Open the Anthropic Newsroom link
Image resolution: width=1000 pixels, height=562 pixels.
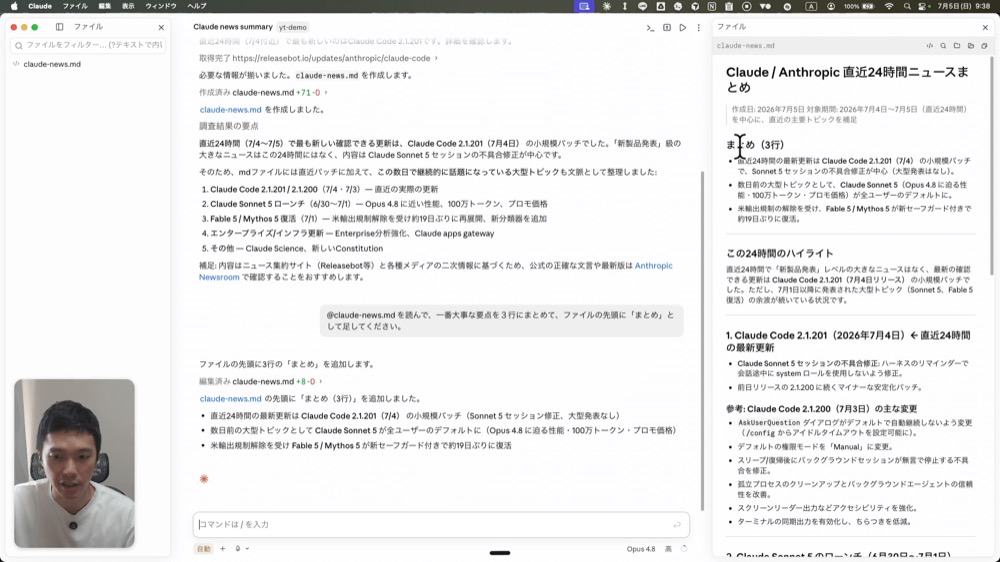tap(436, 271)
